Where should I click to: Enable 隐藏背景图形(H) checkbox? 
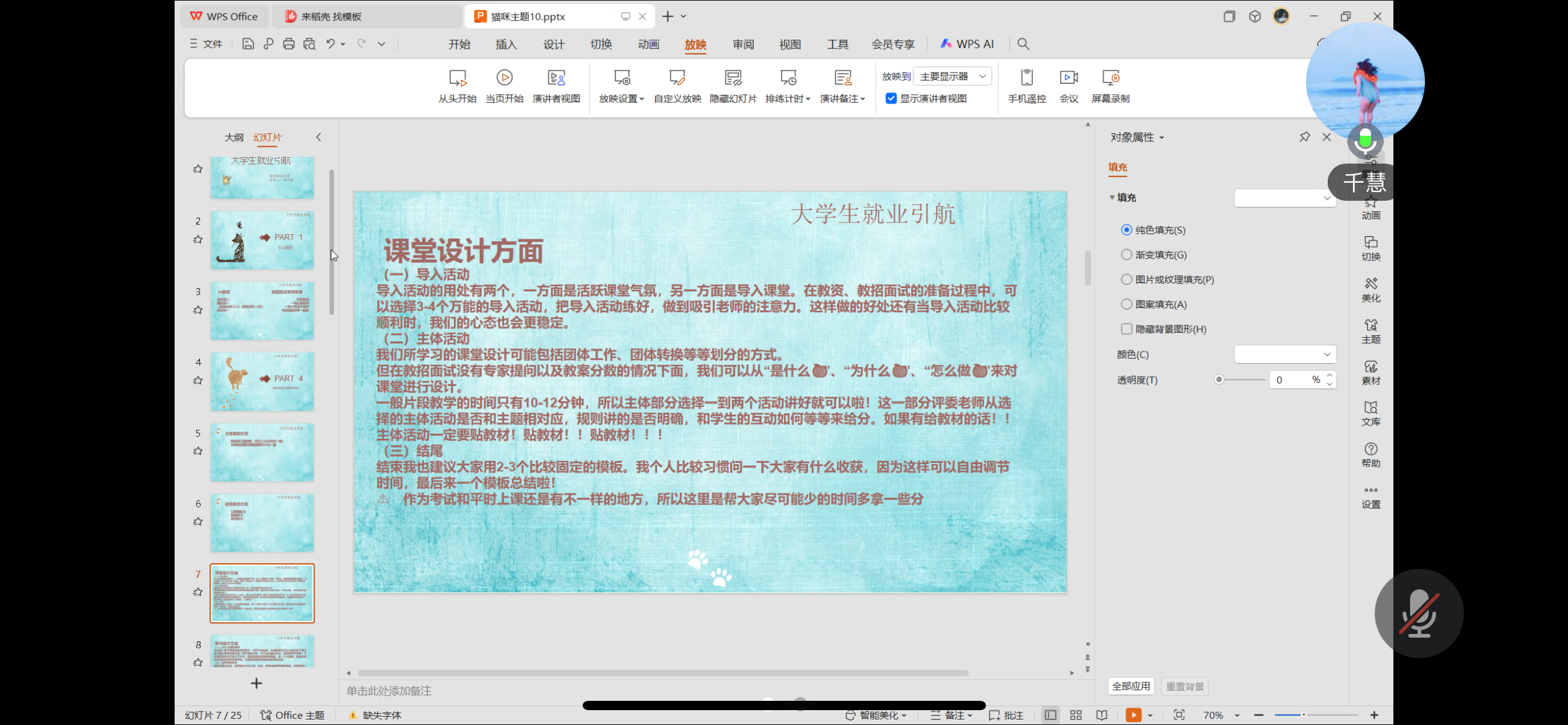pos(1126,329)
